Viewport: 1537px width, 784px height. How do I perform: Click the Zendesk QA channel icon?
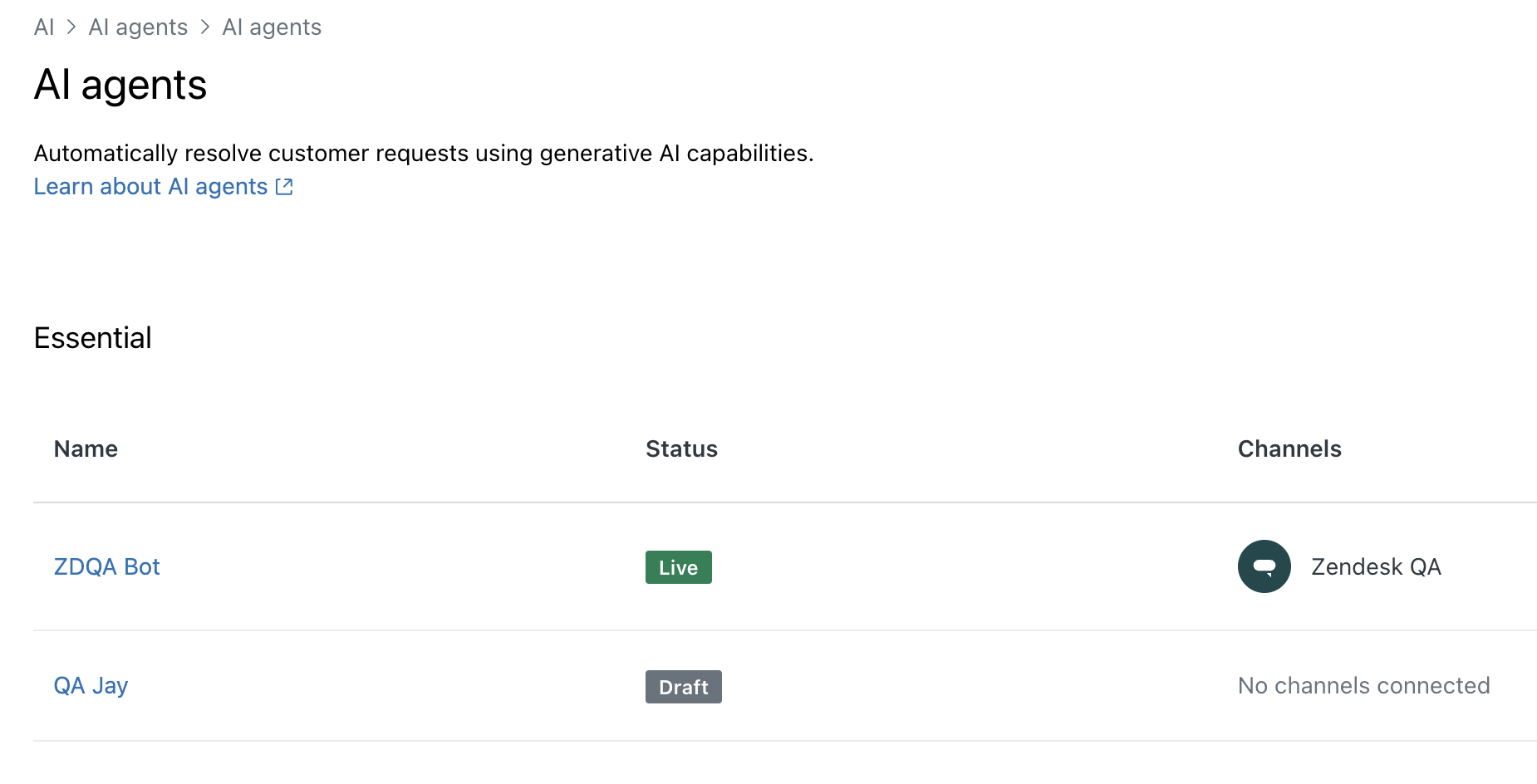pos(1264,566)
